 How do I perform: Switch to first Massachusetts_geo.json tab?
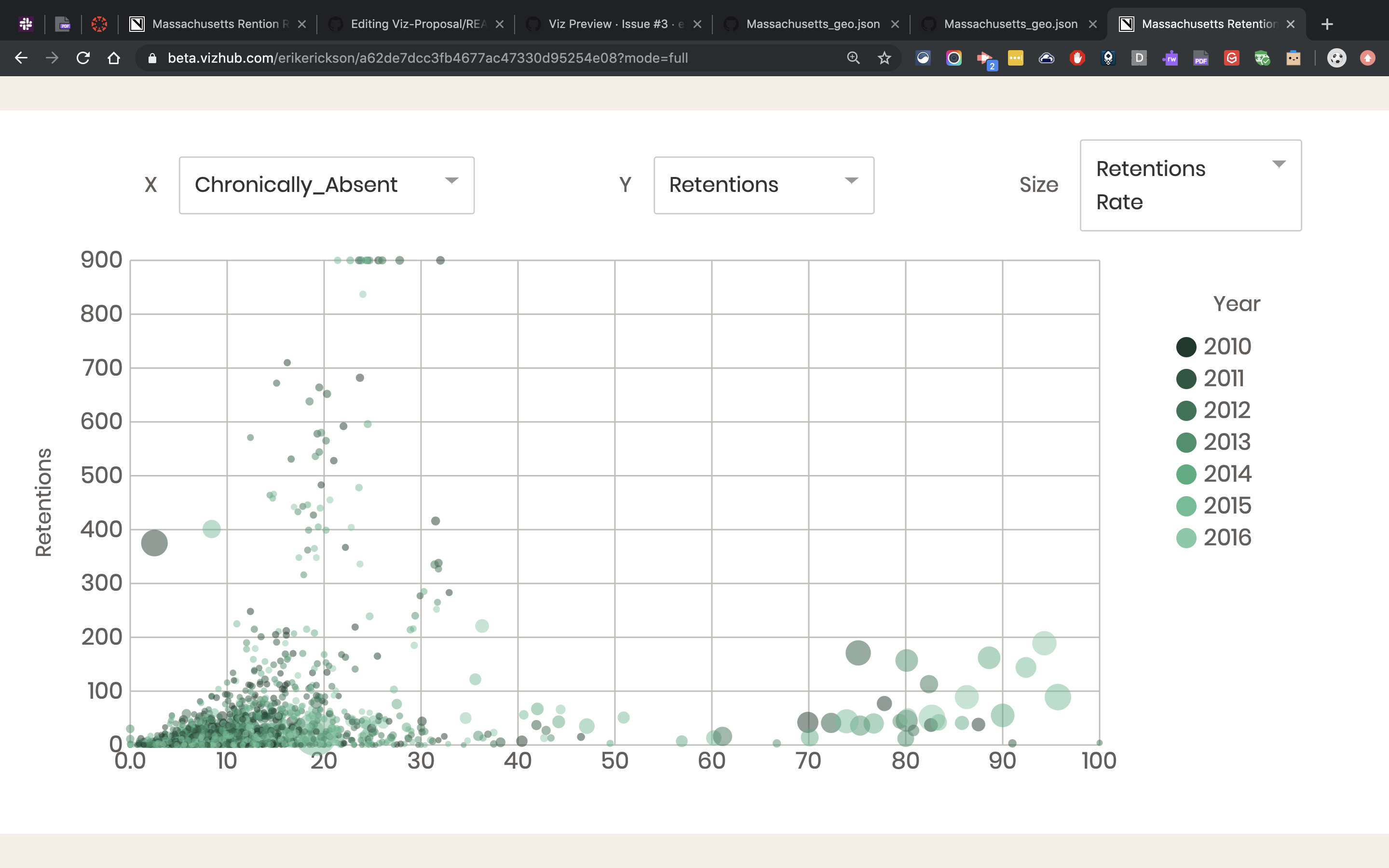(x=811, y=24)
